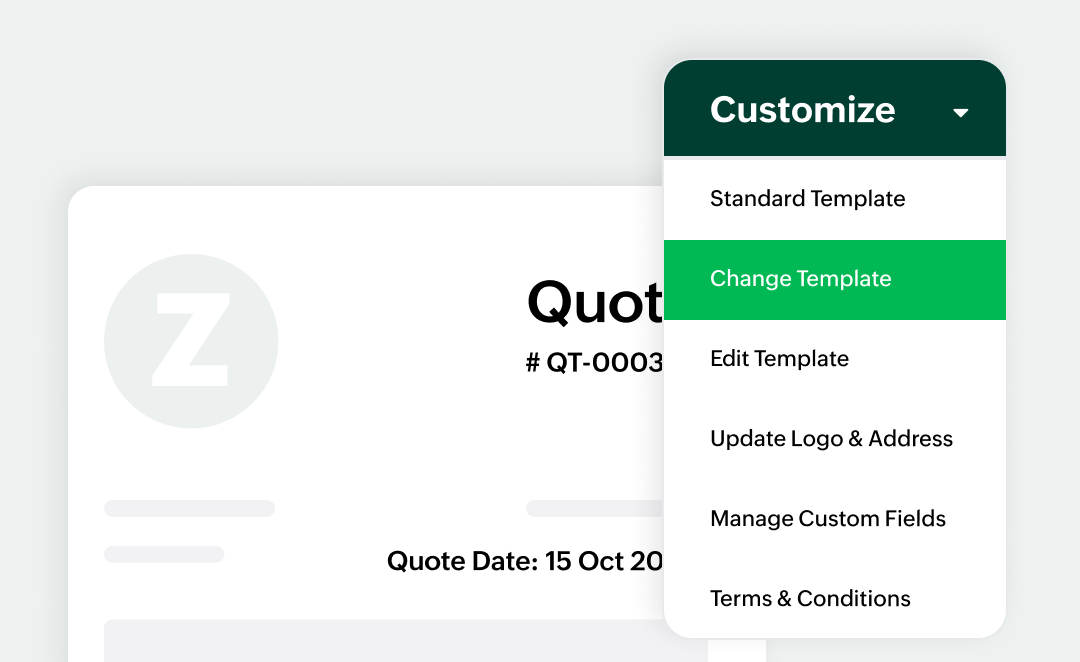Click the highlighted green menu row
The image size is (1080, 662).
coord(835,279)
